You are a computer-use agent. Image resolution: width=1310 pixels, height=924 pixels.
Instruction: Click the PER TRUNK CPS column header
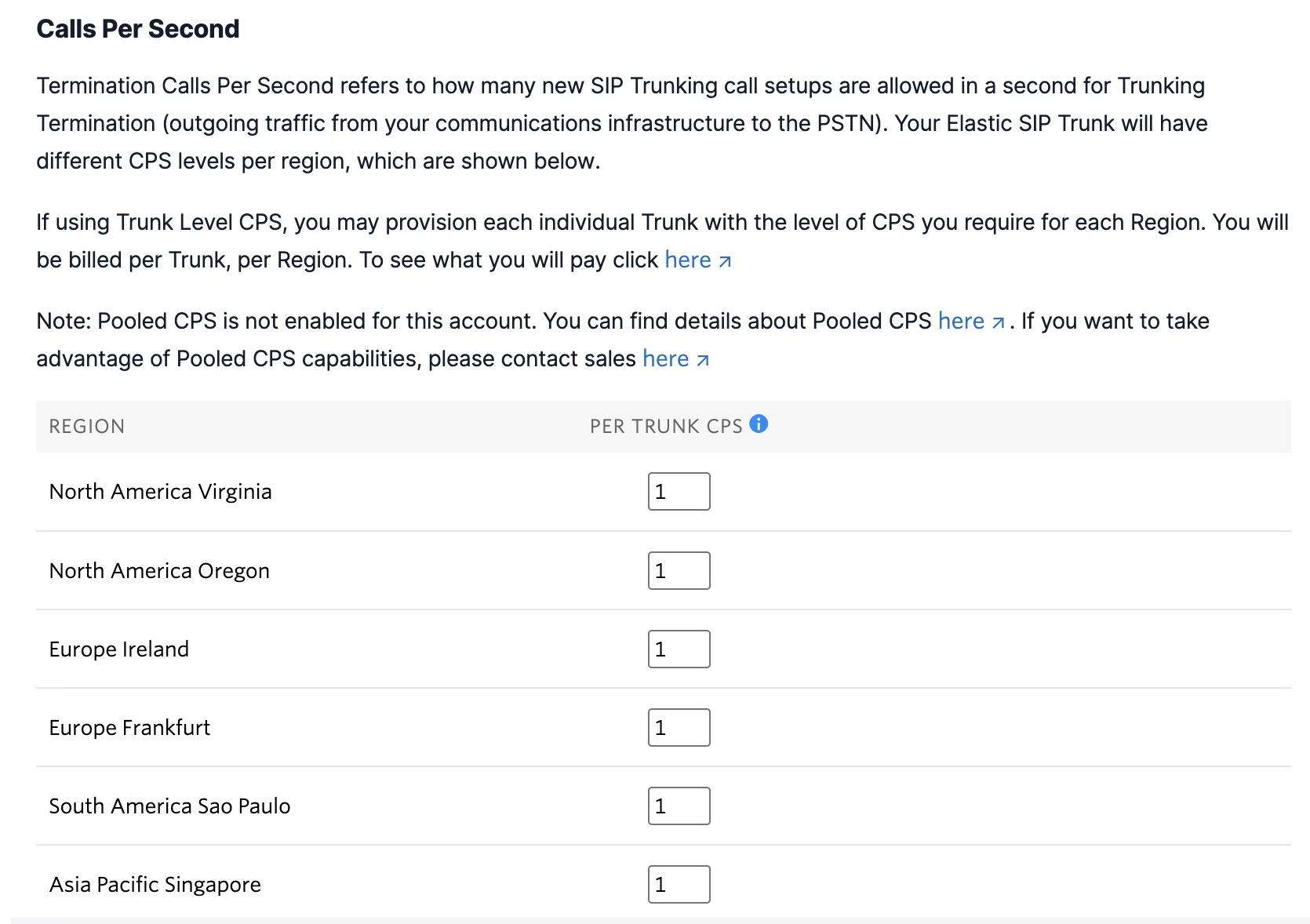pos(666,426)
